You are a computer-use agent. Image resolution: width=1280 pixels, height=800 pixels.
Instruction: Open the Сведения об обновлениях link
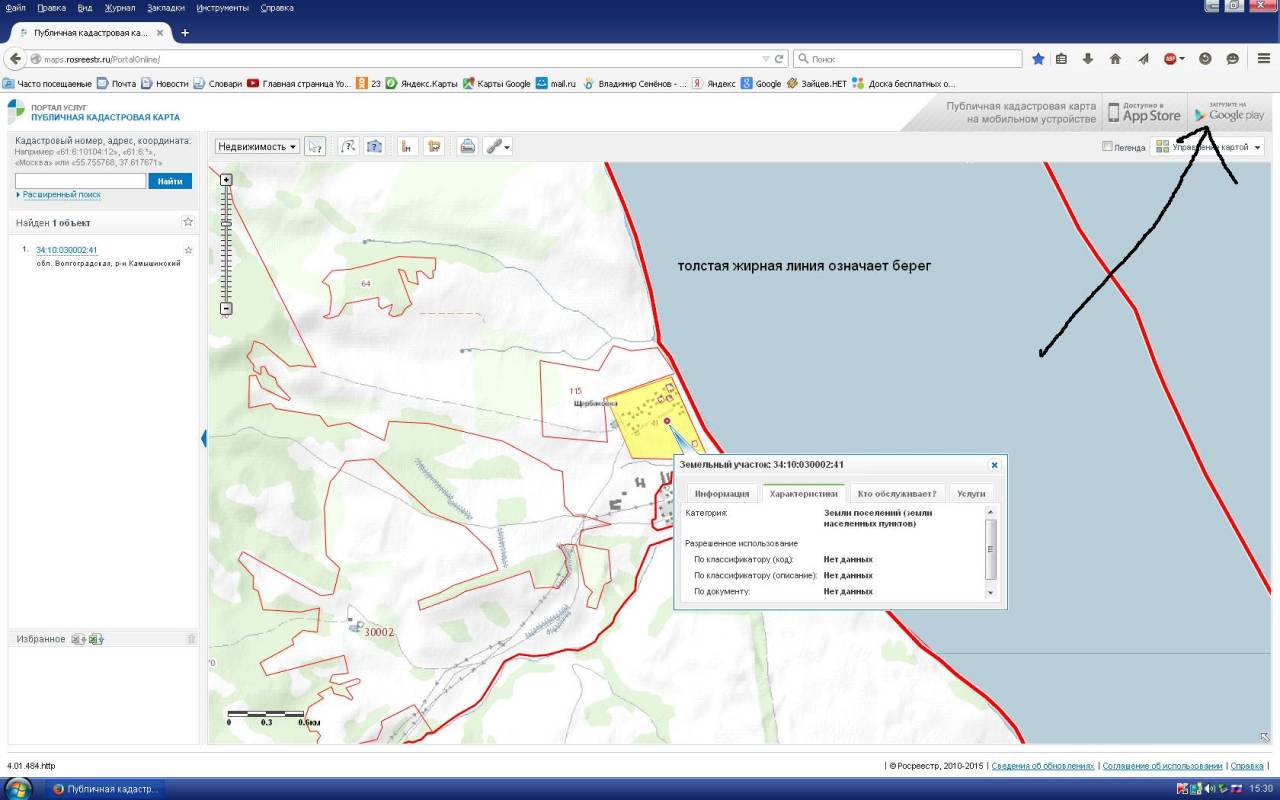[1043, 765]
